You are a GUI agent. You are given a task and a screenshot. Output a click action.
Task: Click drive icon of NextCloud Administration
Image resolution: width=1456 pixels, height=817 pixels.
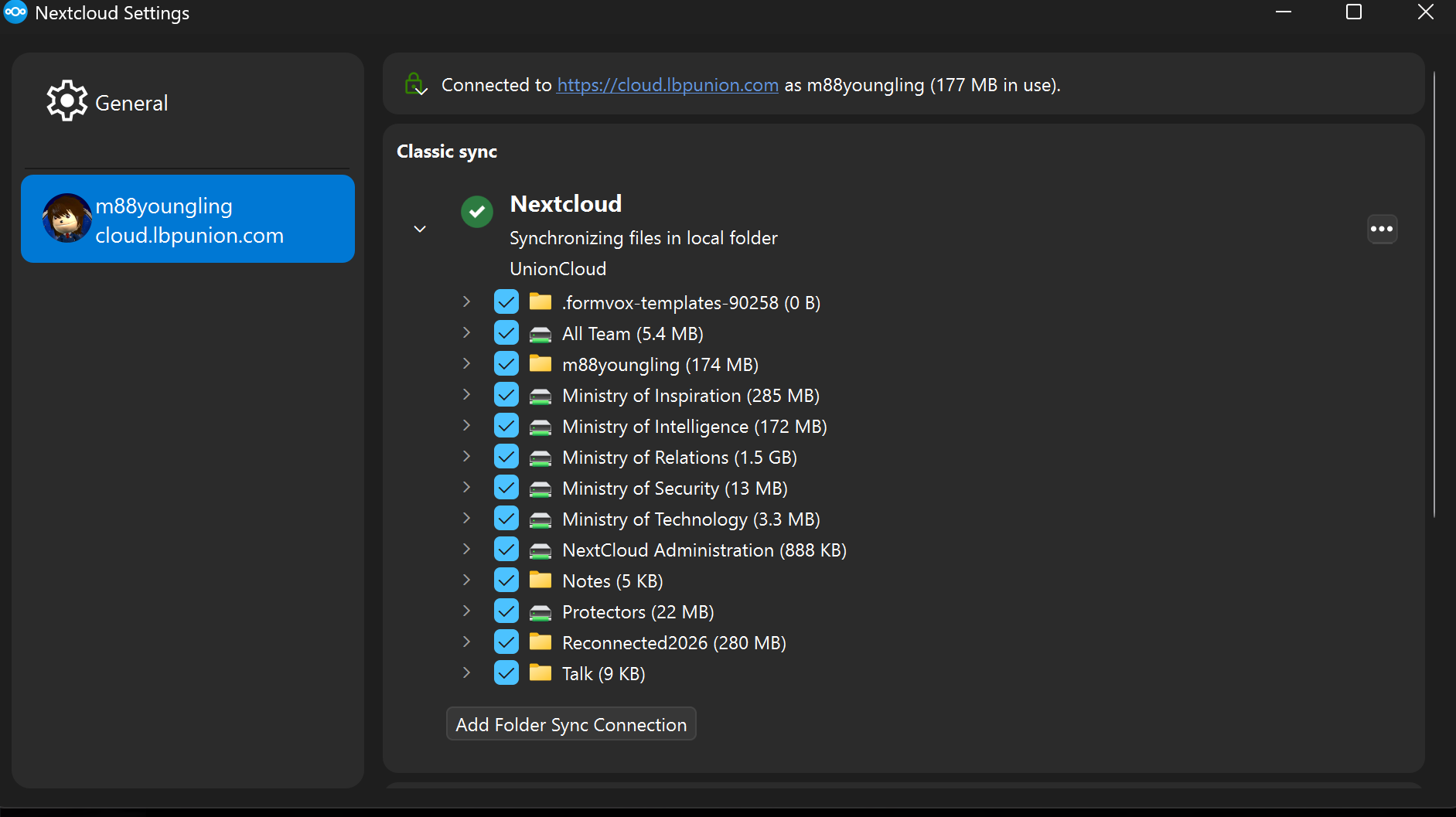(540, 550)
